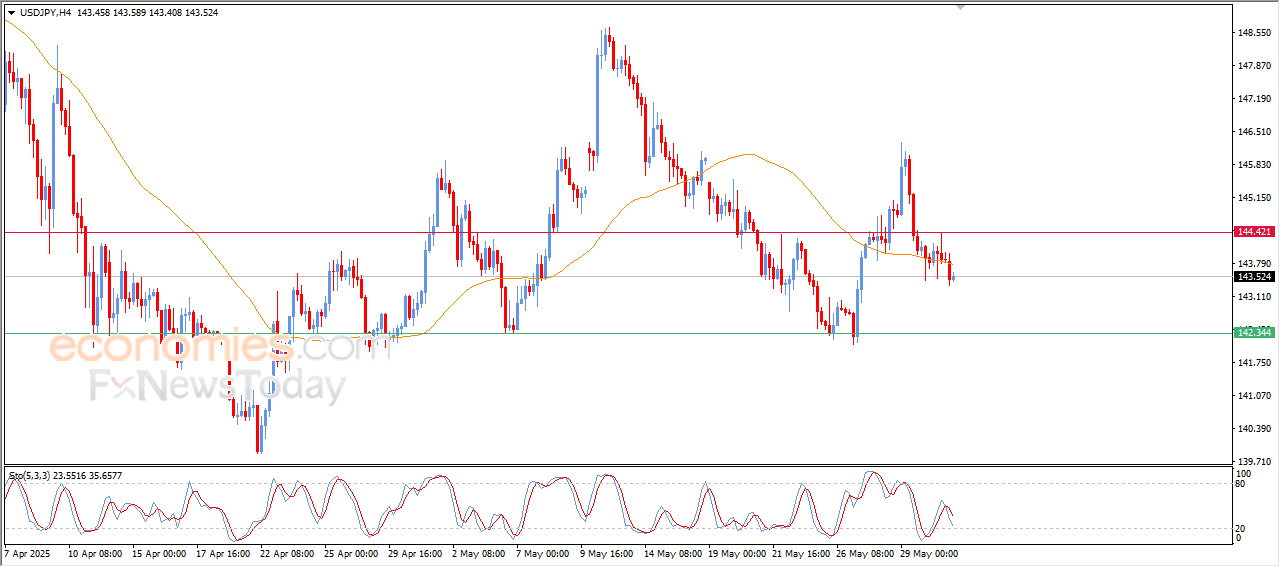Open the dropdown triangle beside USDJPY,H4
The height and width of the screenshot is (567, 1280).
[x=12, y=13]
